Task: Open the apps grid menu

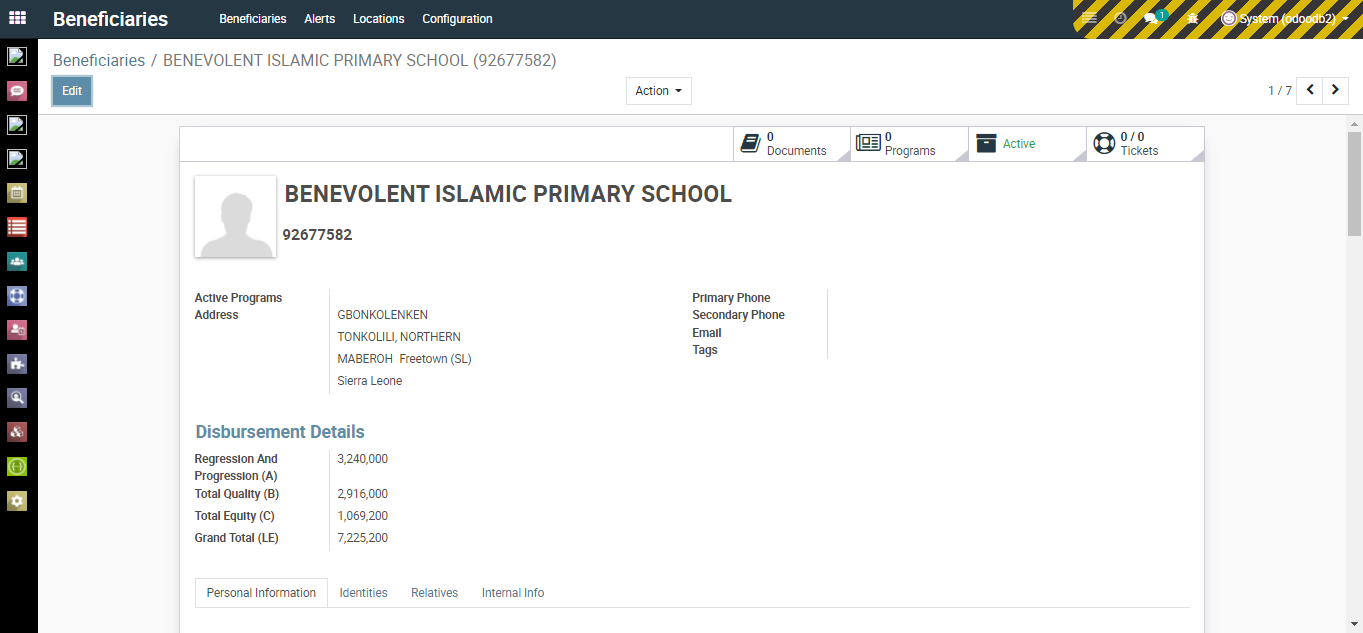Action: (18, 18)
